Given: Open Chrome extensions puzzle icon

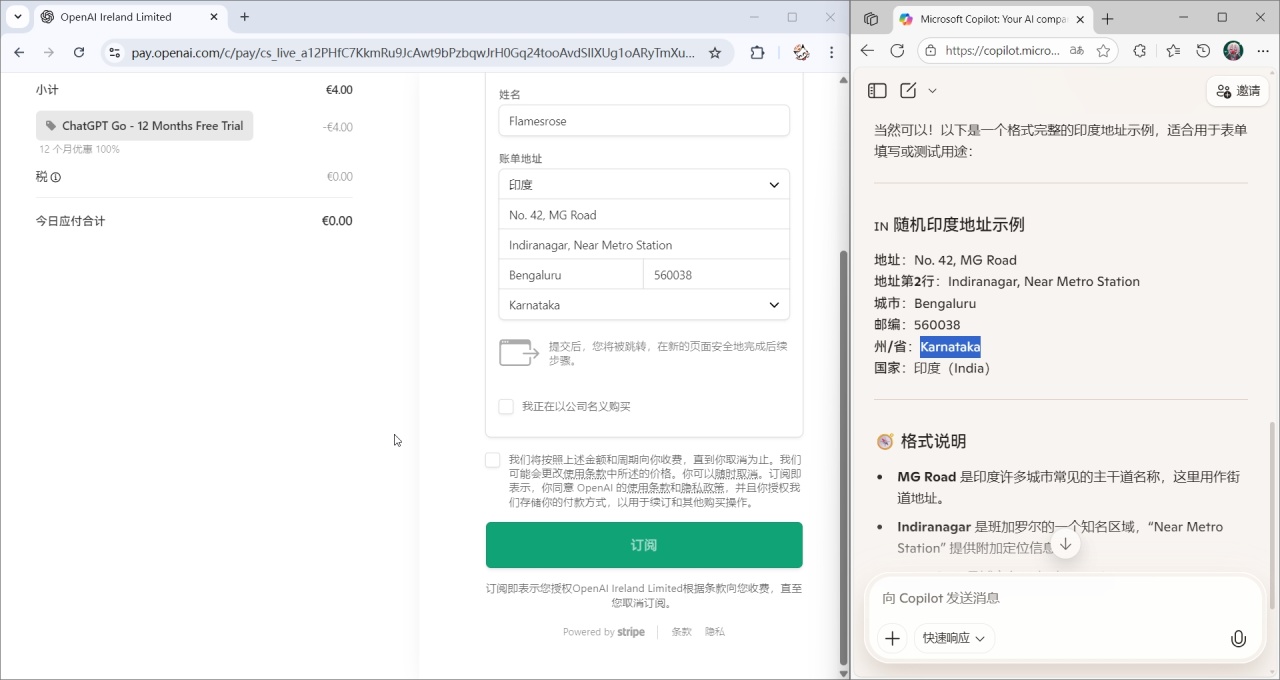Looking at the screenshot, I should (757, 53).
